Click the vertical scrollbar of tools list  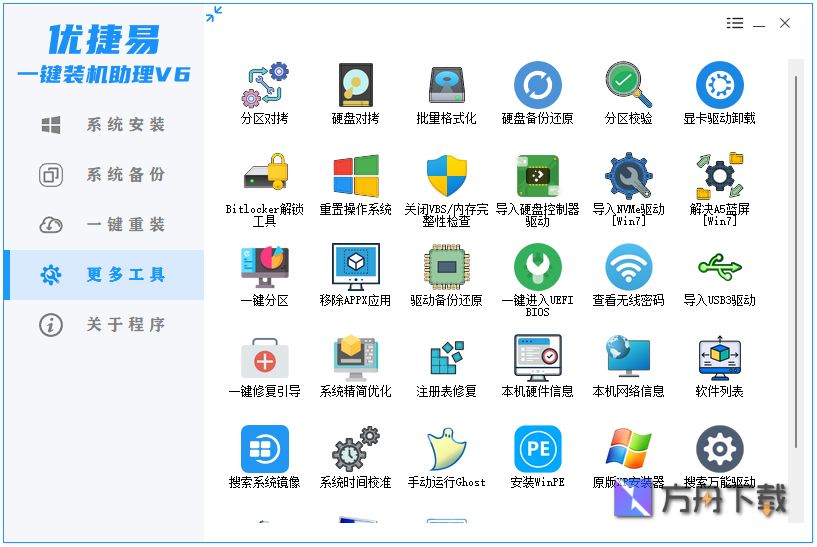[796, 261]
